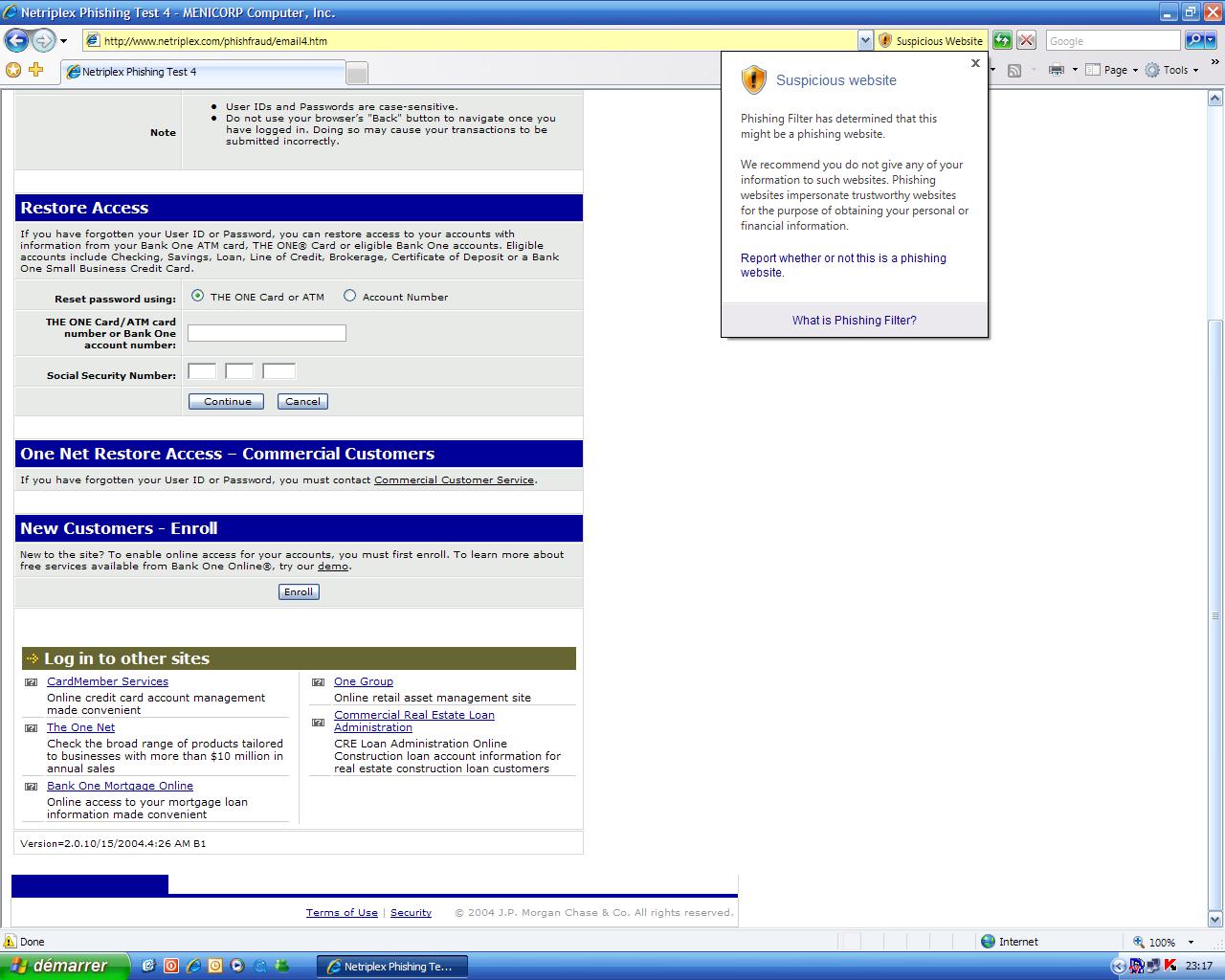The width and height of the screenshot is (1225, 980).
Task: Click the green Refresh button
Action: pos(1002,40)
